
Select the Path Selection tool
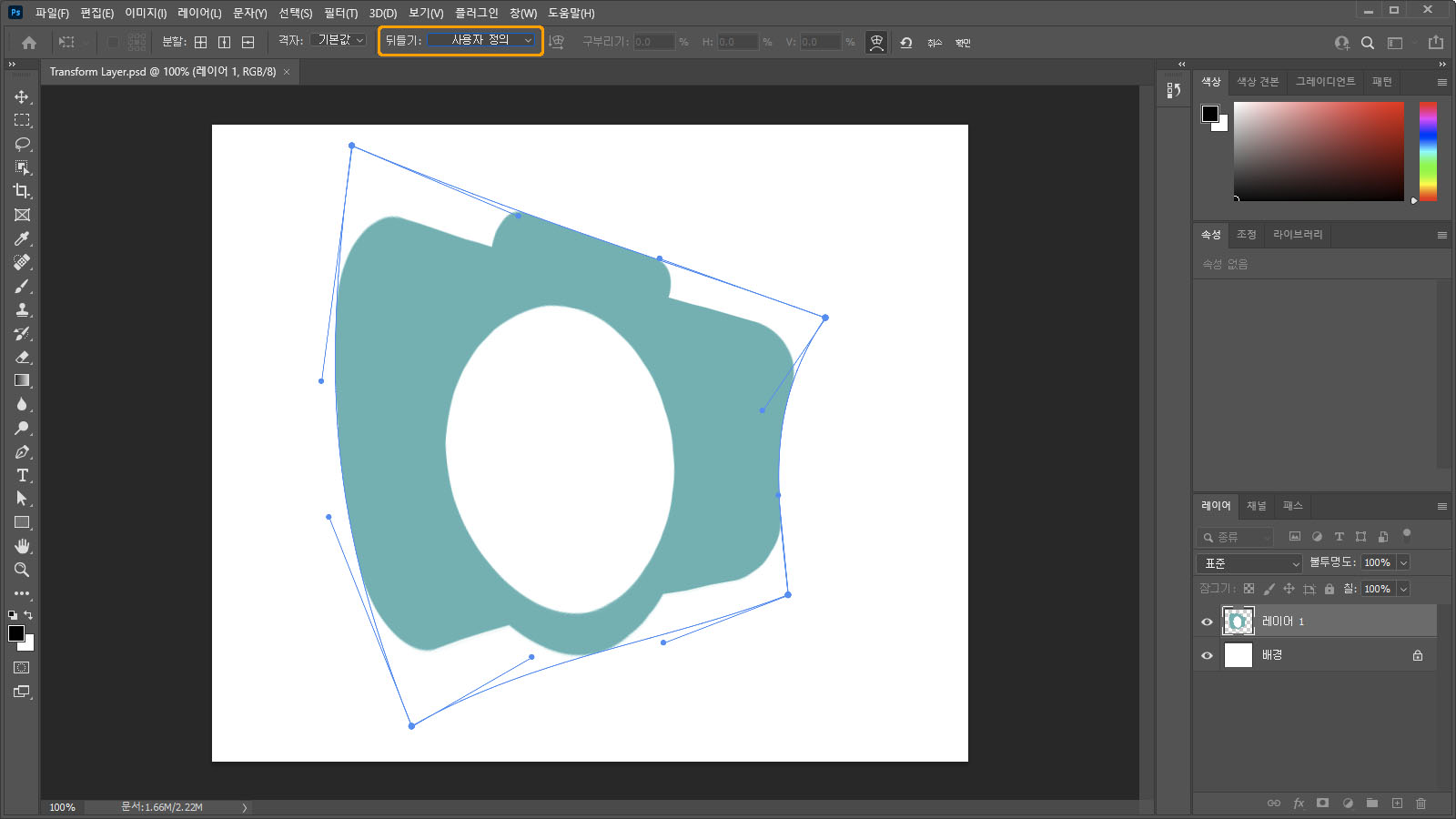[x=22, y=499]
